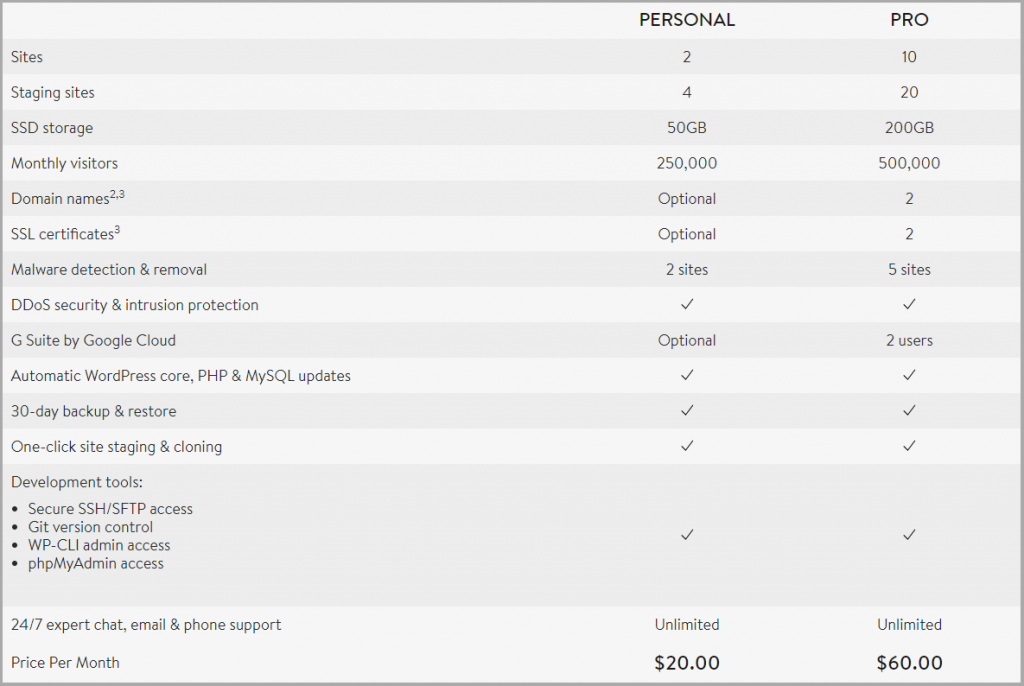Click Personal one-click site staging checkmark
This screenshot has width=1024, height=686.
(687, 446)
